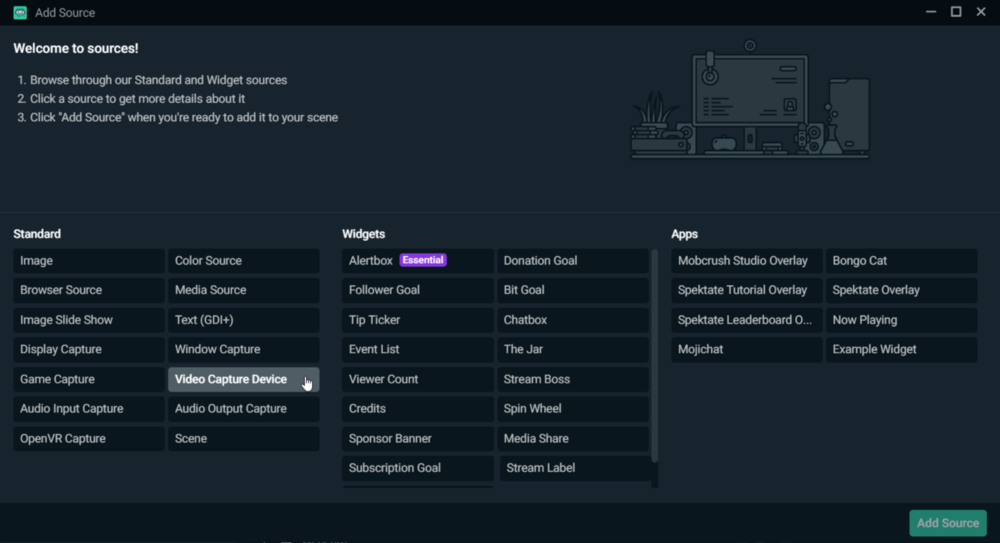This screenshot has width=1000, height=543.
Task: Select the Stream Boss widget
Action: 573,379
